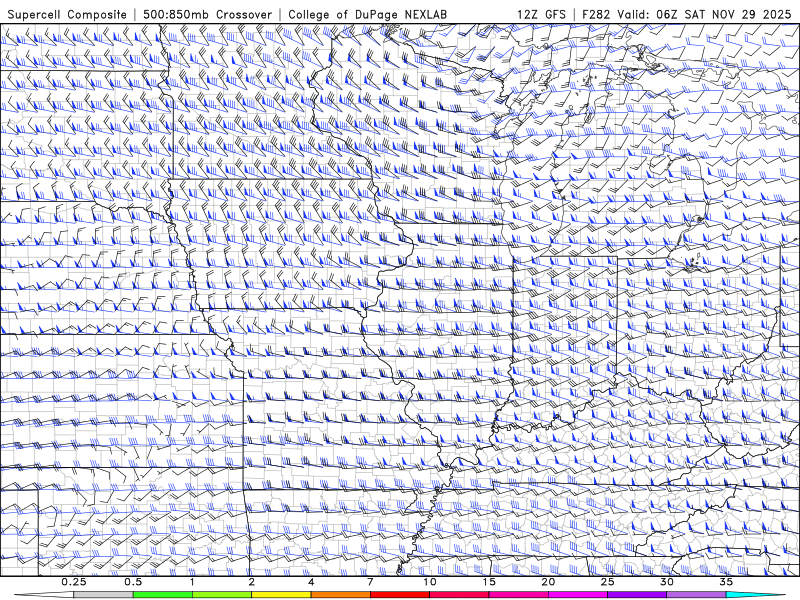Select the gray legend swatch after 0.25

[103, 595]
